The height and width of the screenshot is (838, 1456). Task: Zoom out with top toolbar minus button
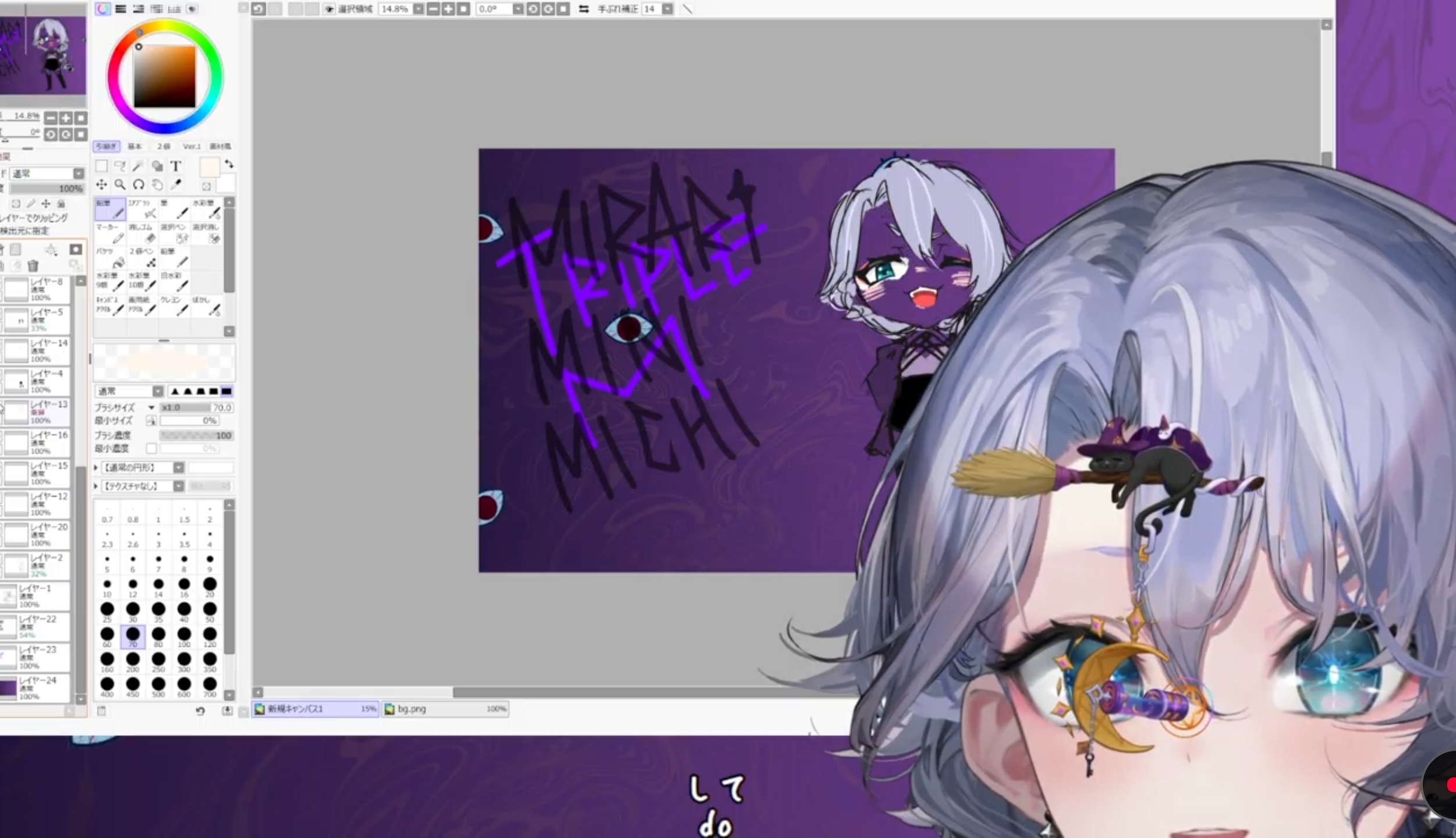pos(433,9)
